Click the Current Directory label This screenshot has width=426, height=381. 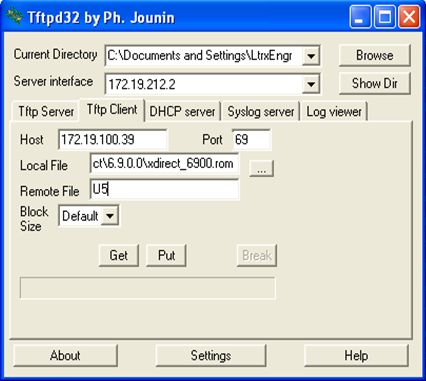(x=55, y=54)
